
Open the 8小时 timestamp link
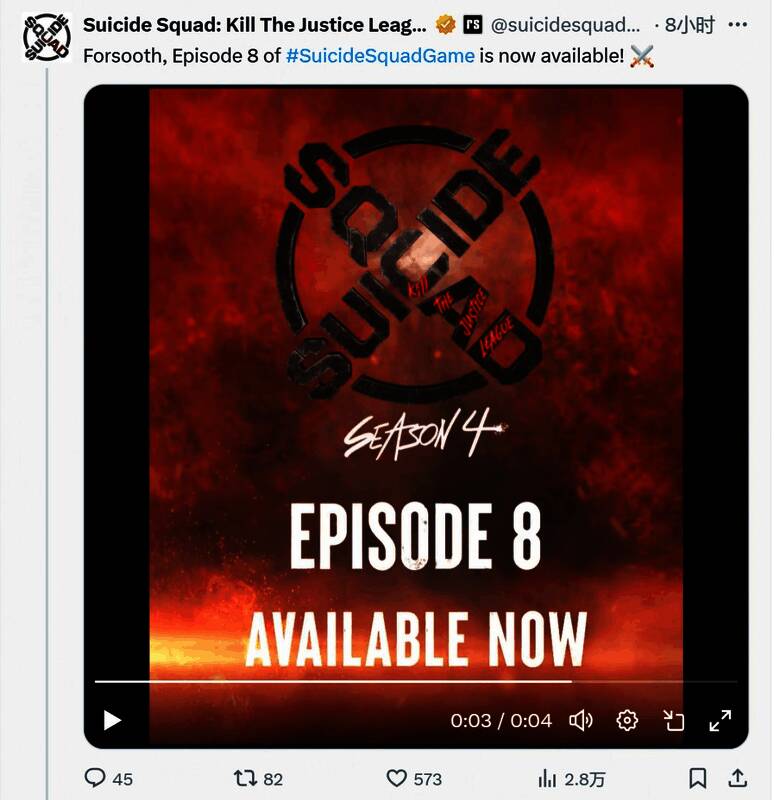pos(690,24)
